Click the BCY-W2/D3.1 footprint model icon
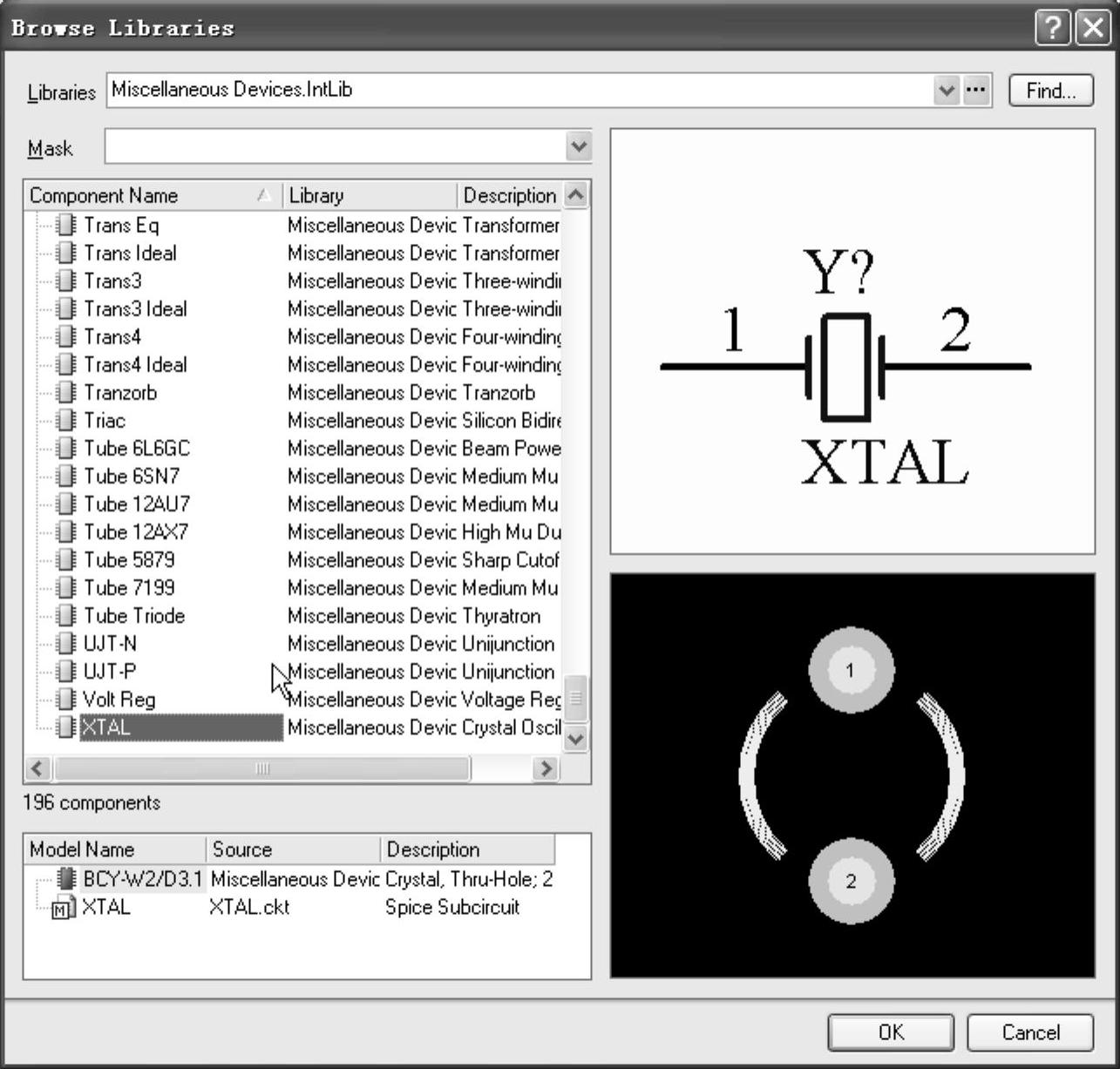The height and width of the screenshot is (1069, 1120). 65,879
